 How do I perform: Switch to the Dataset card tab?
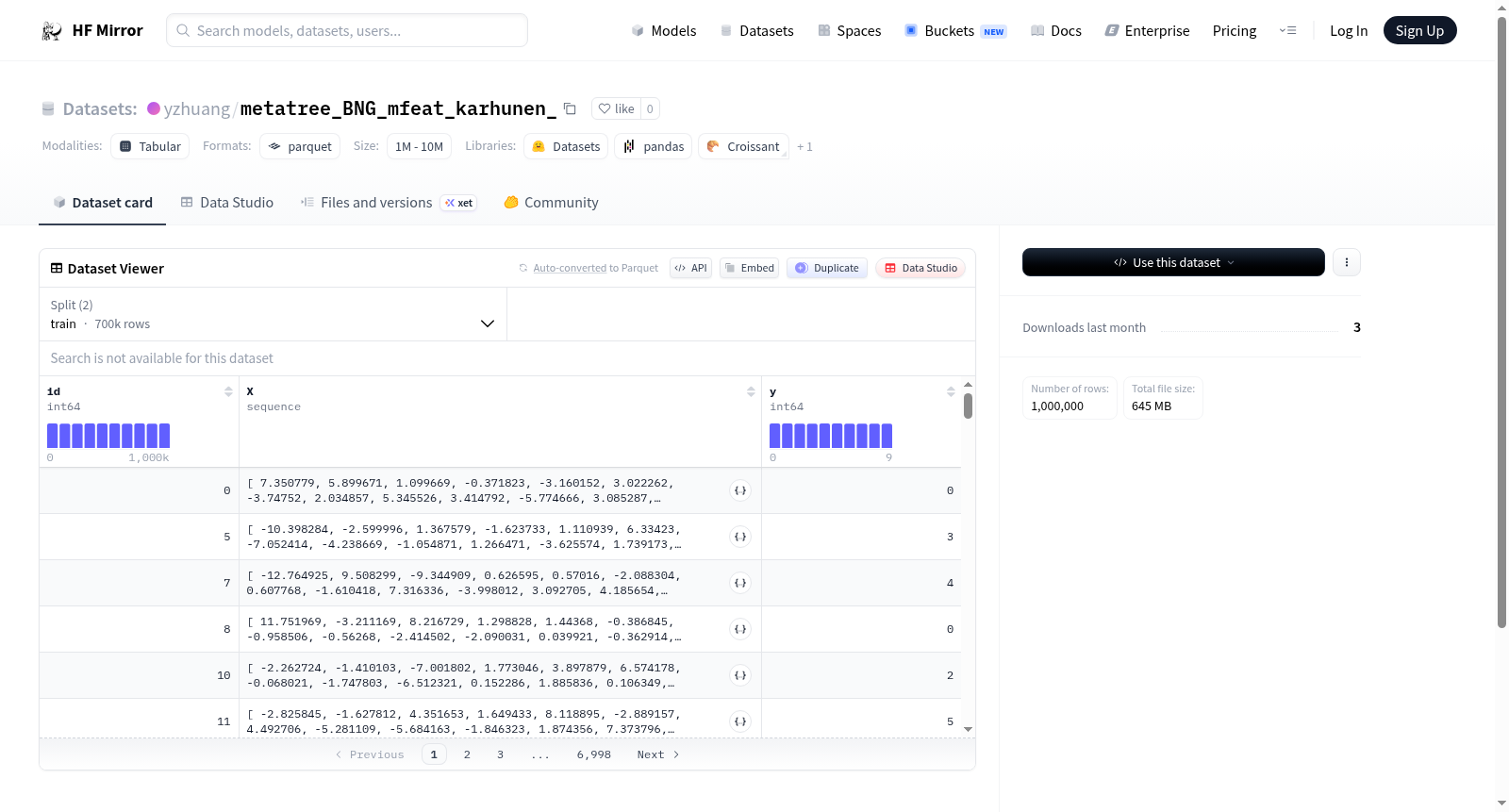pyautogui.click(x=103, y=202)
